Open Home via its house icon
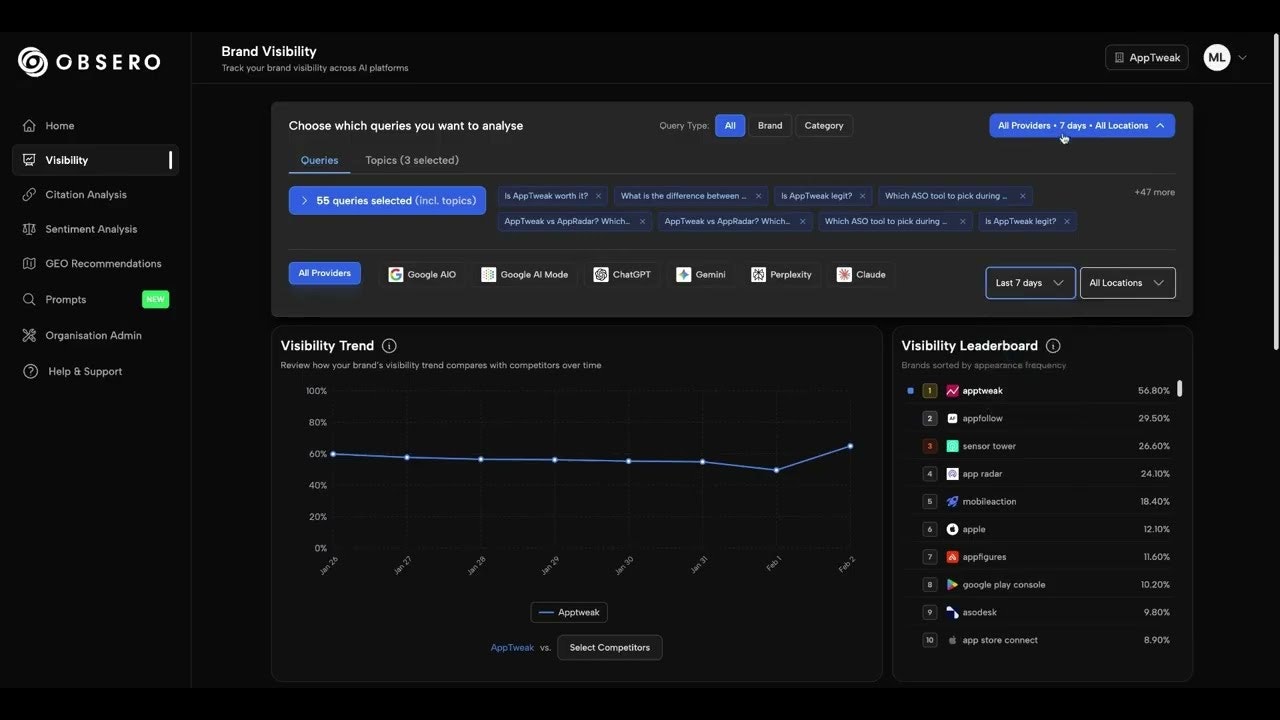This screenshot has height=720, width=1280. point(29,126)
